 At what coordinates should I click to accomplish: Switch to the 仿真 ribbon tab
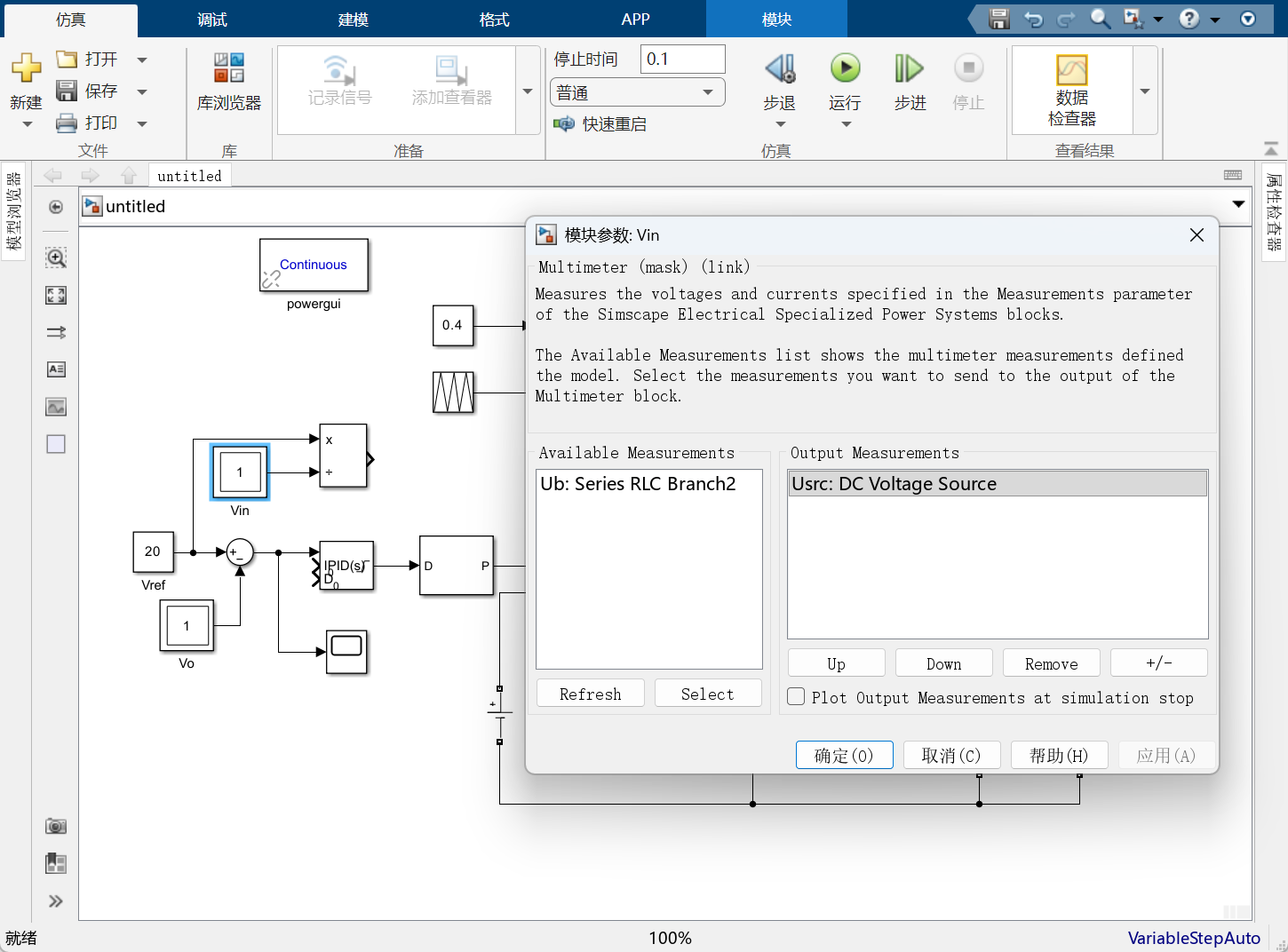pyautogui.click(x=71, y=20)
